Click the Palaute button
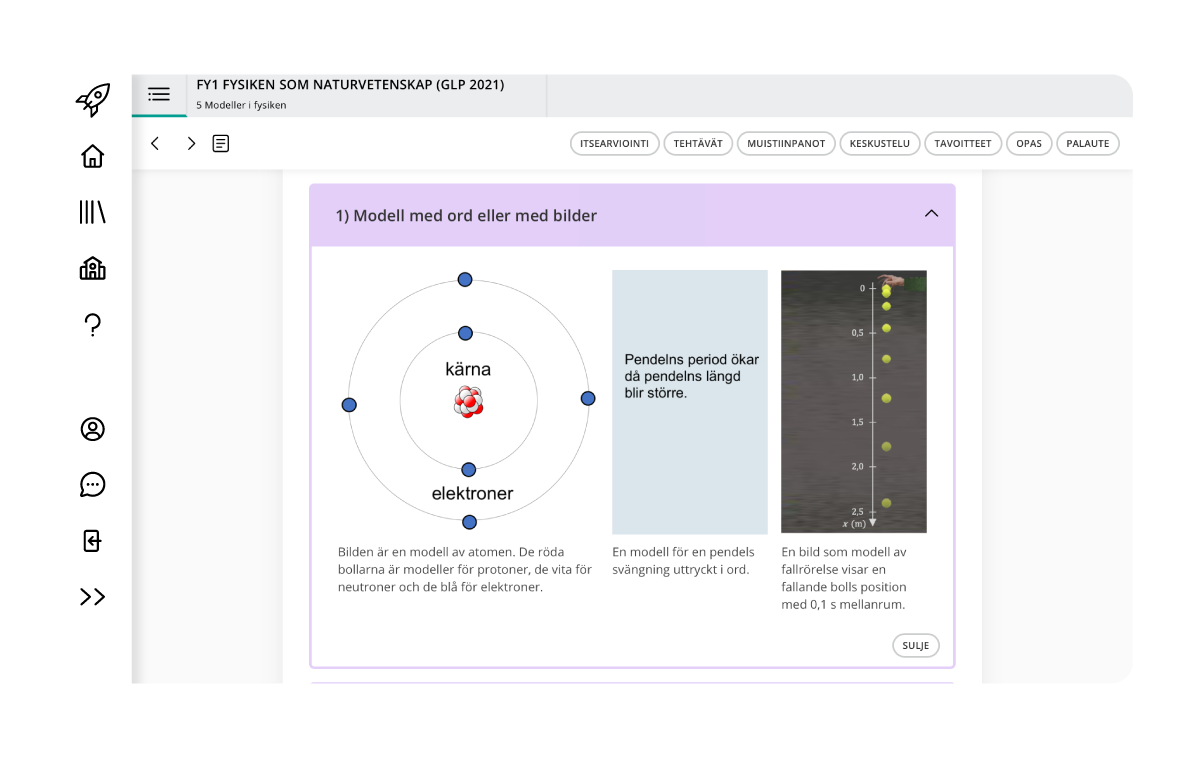The width and height of the screenshot is (1201, 759). tap(1087, 144)
